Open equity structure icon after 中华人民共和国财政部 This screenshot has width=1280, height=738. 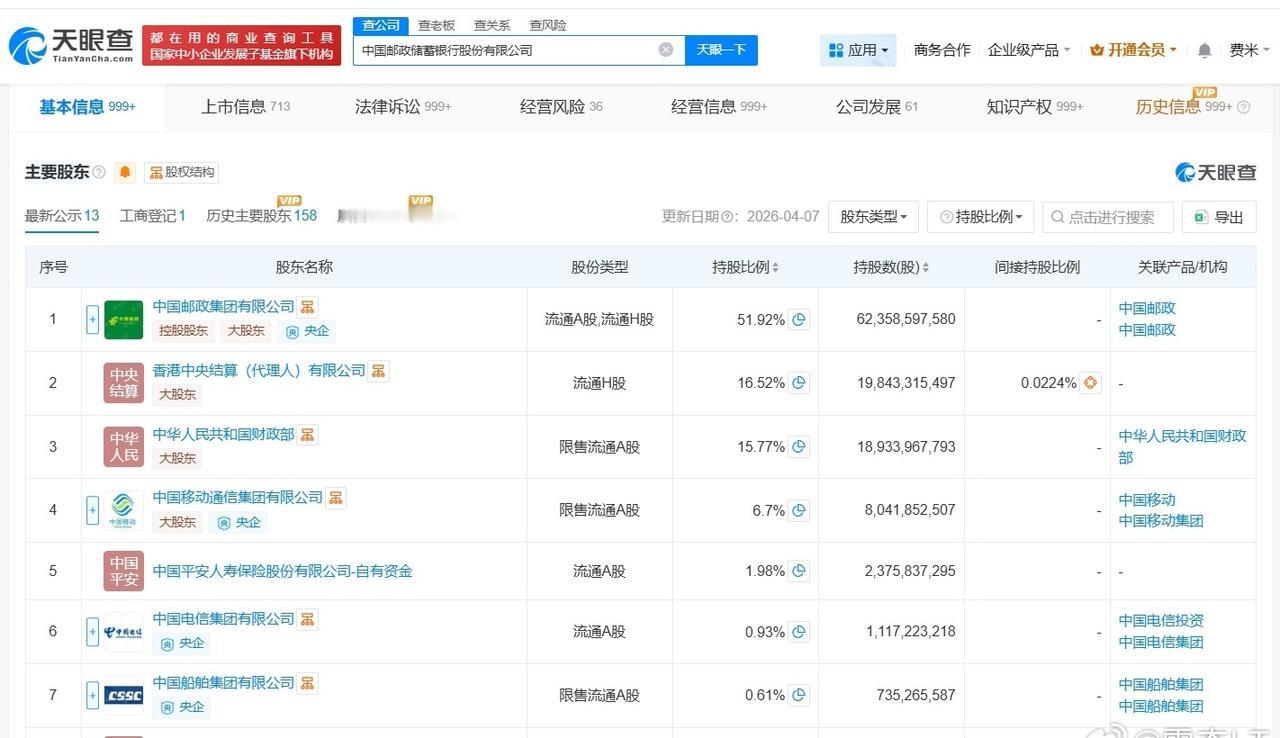(x=308, y=435)
